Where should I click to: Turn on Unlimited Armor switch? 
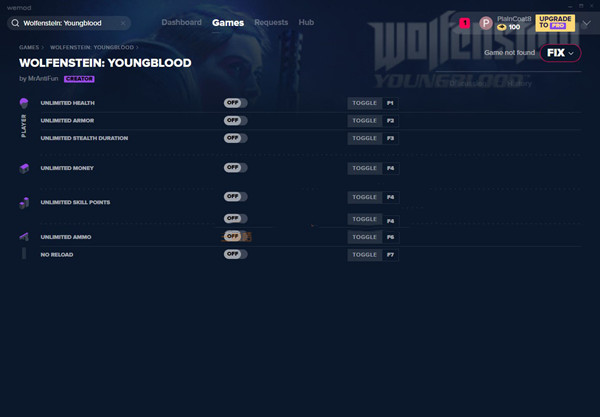point(235,120)
